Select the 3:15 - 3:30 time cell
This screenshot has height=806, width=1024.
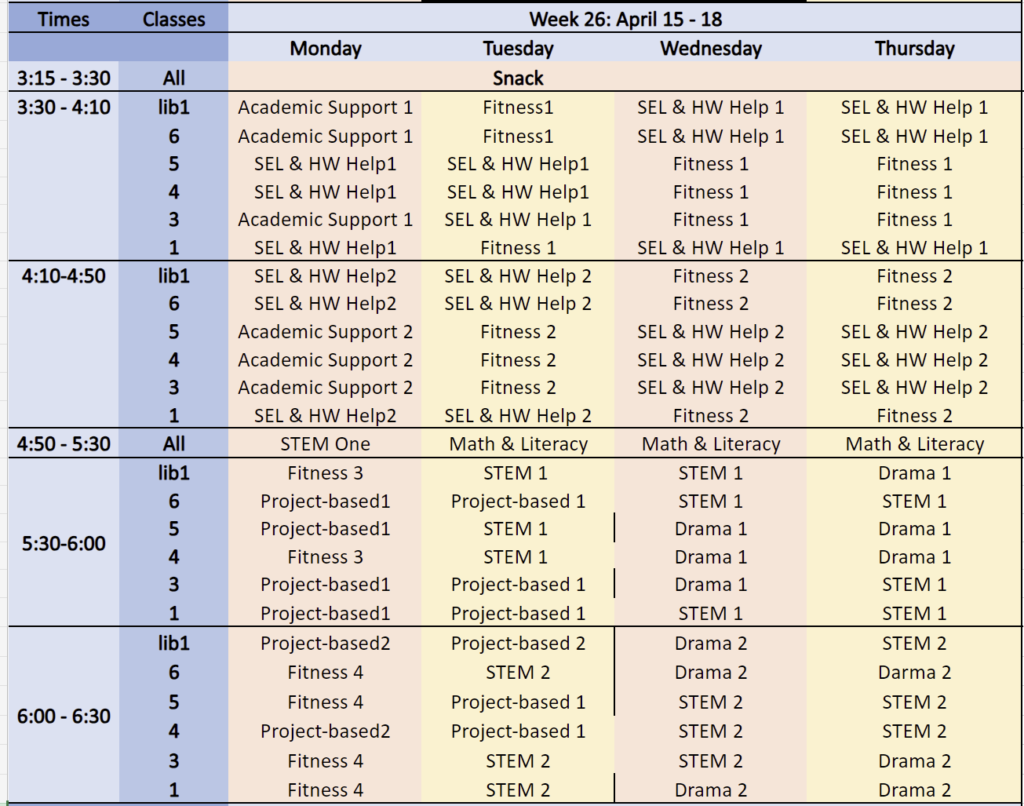click(63, 78)
